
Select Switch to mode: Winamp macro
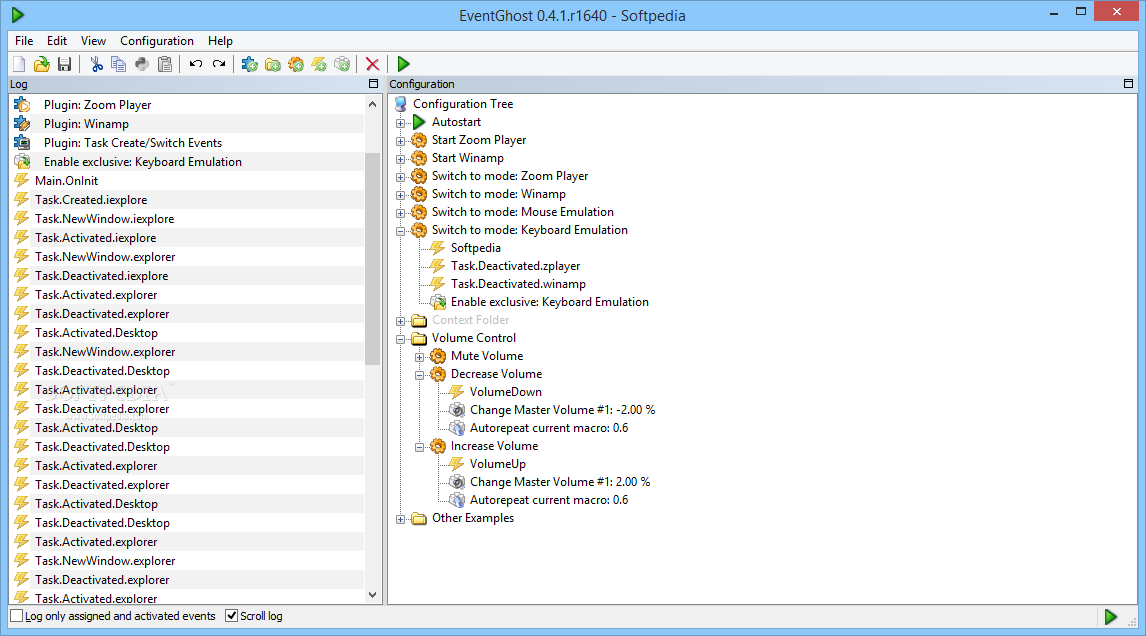pyautogui.click(x=498, y=194)
